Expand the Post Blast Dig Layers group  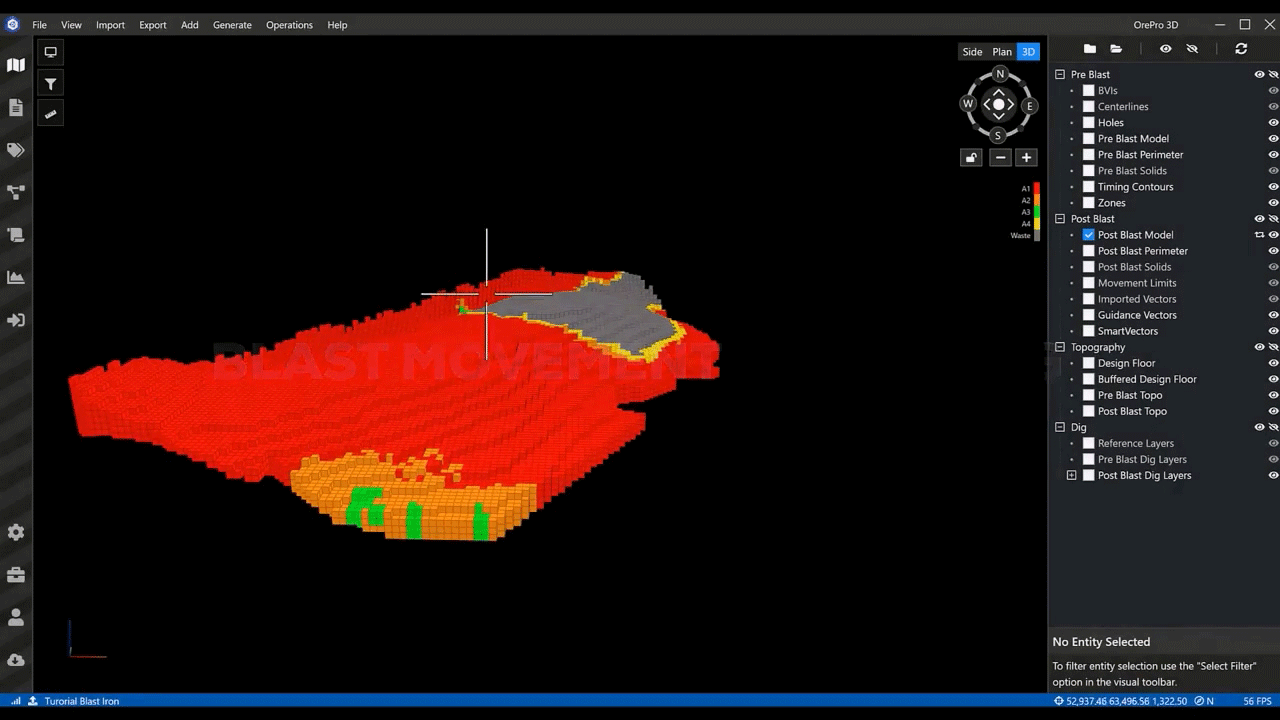[1071, 475]
